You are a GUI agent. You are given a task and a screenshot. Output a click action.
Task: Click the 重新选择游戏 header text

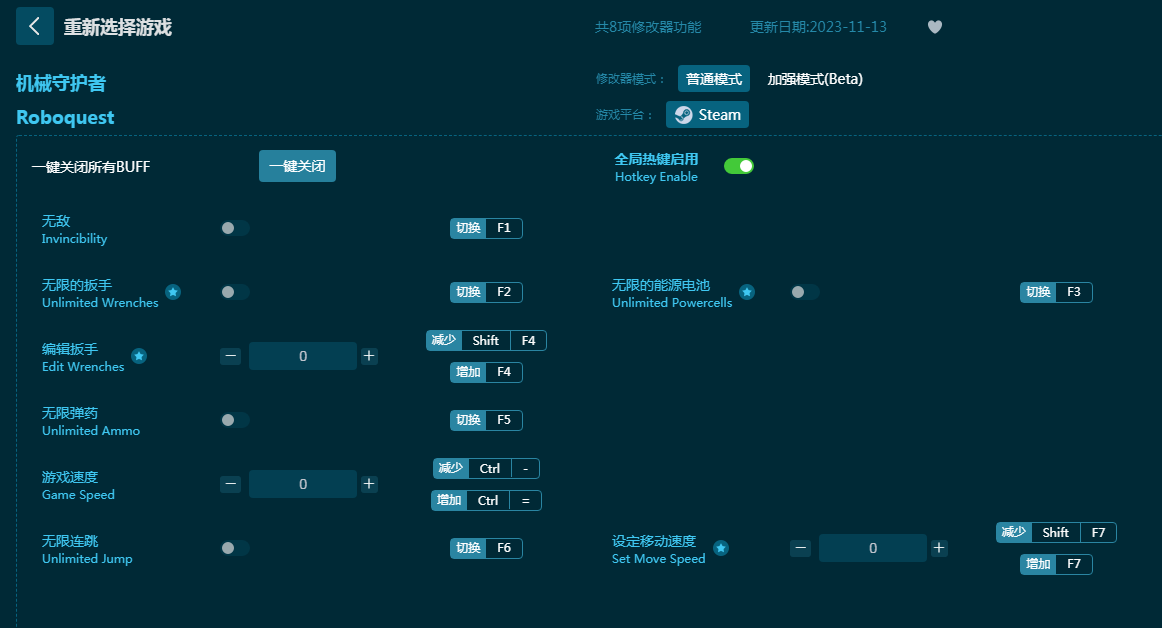(118, 27)
